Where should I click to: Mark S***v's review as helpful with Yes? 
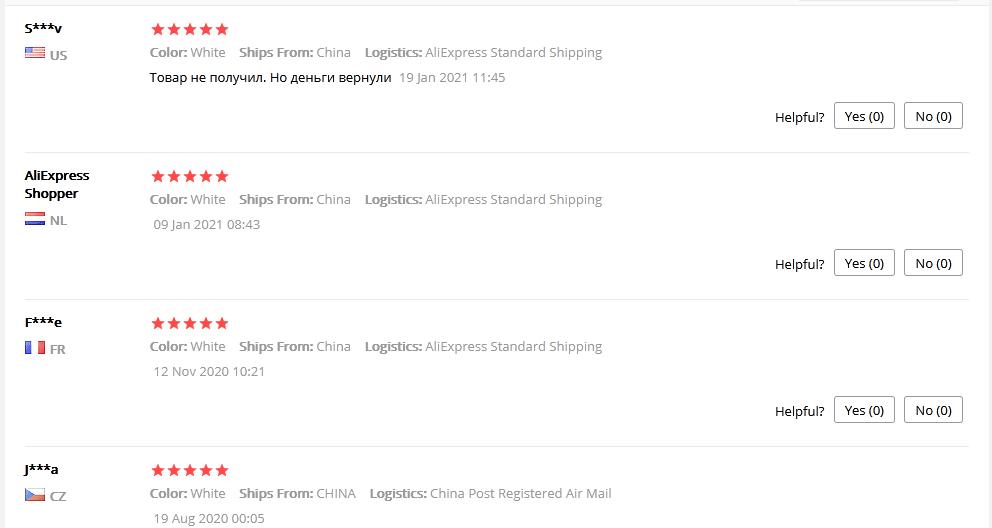pyautogui.click(x=864, y=116)
